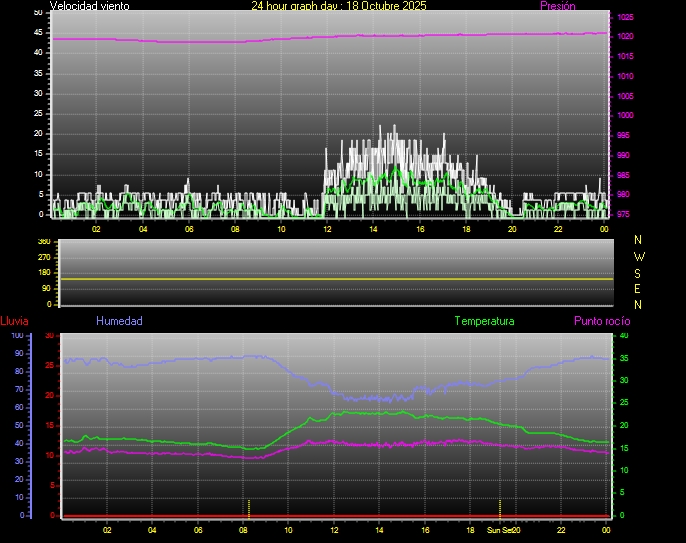Select the S letter on direction scale

pyautogui.click(x=639, y=272)
